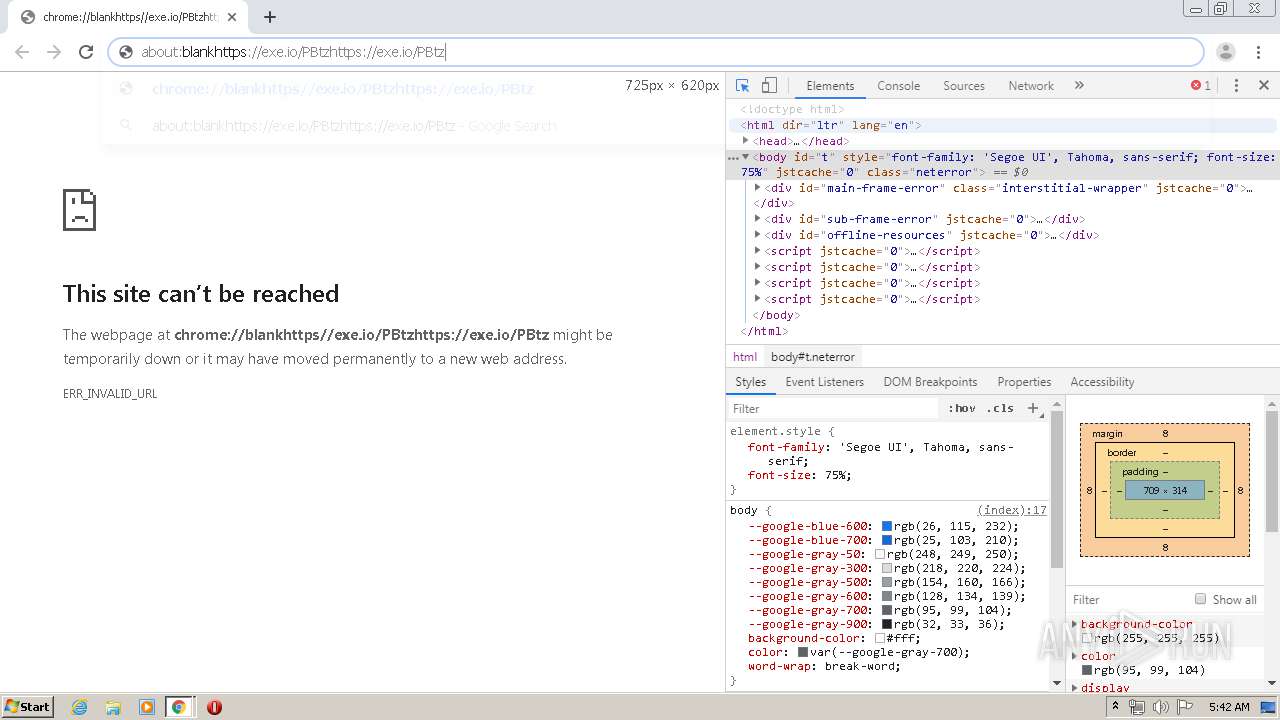The height and width of the screenshot is (720, 1280).
Task: Show hidden tray icons arrow
Action: (x=1115, y=707)
